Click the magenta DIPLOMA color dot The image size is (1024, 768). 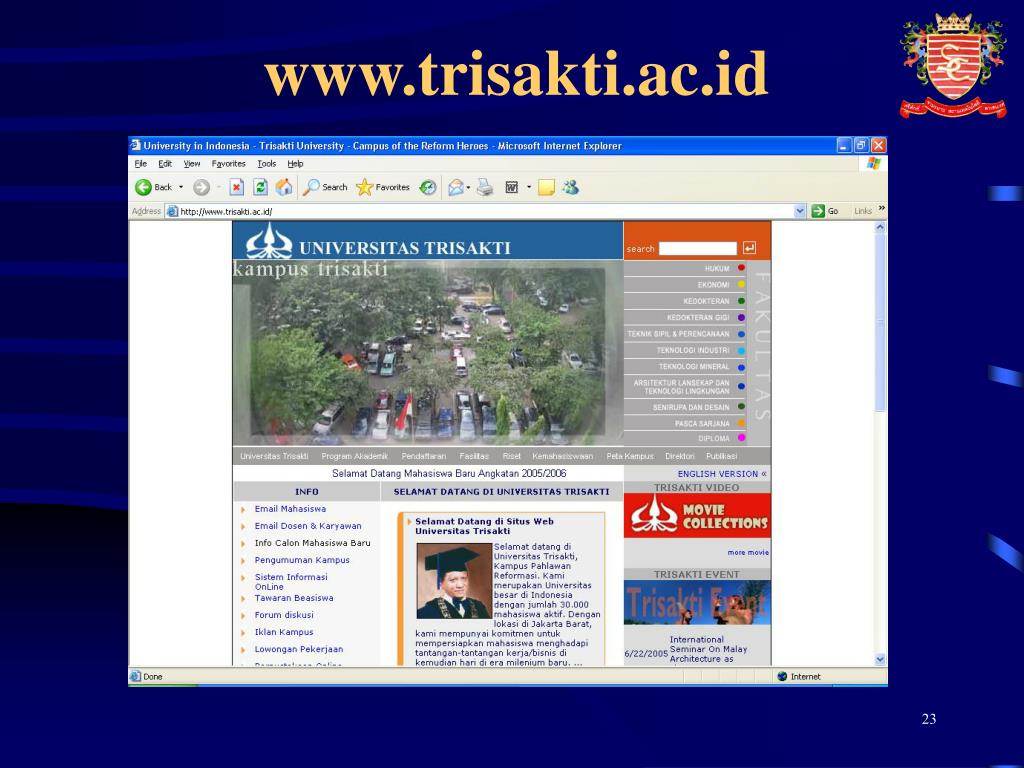pyautogui.click(x=741, y=438)
